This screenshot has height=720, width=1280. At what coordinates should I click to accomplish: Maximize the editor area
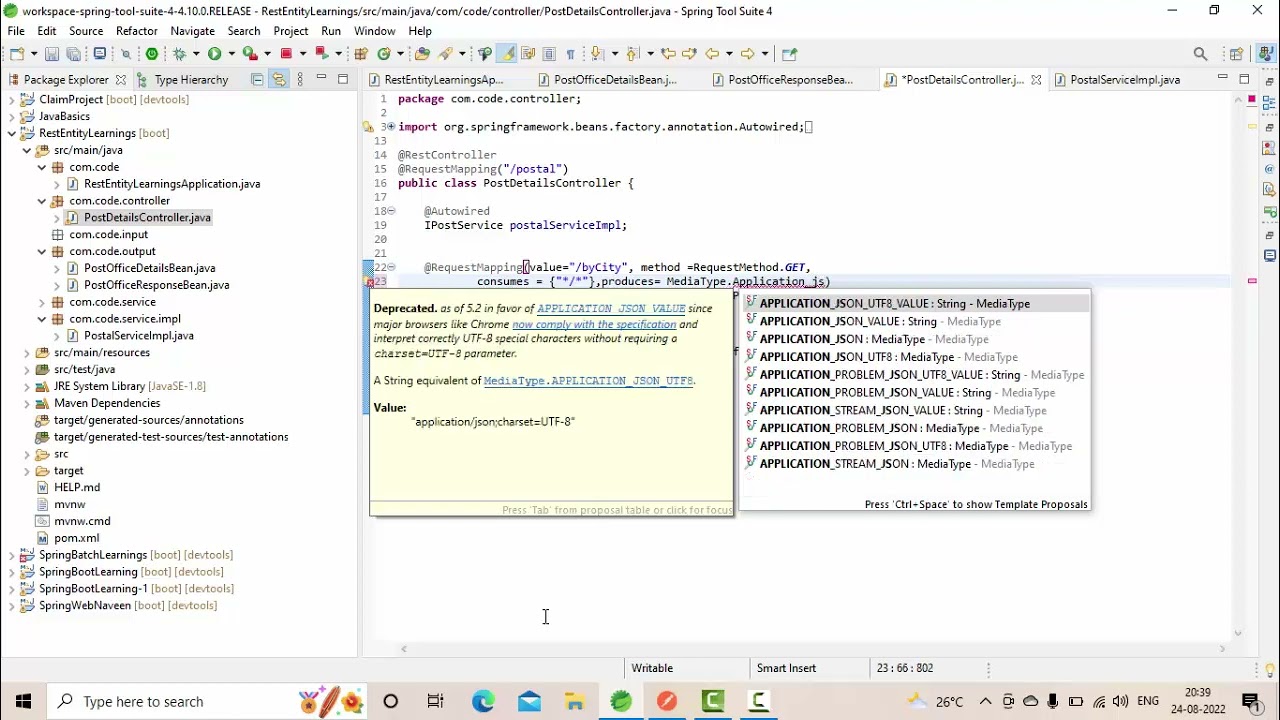[x=1244, y=78]
